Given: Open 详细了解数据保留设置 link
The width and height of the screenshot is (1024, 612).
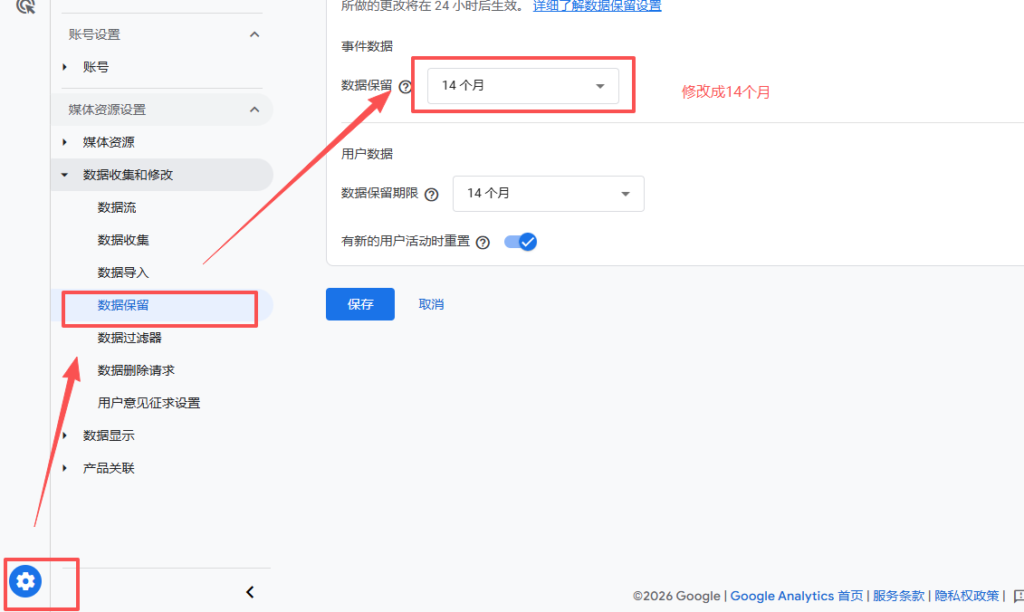Looking at the screenshot, I should point(596,6).
